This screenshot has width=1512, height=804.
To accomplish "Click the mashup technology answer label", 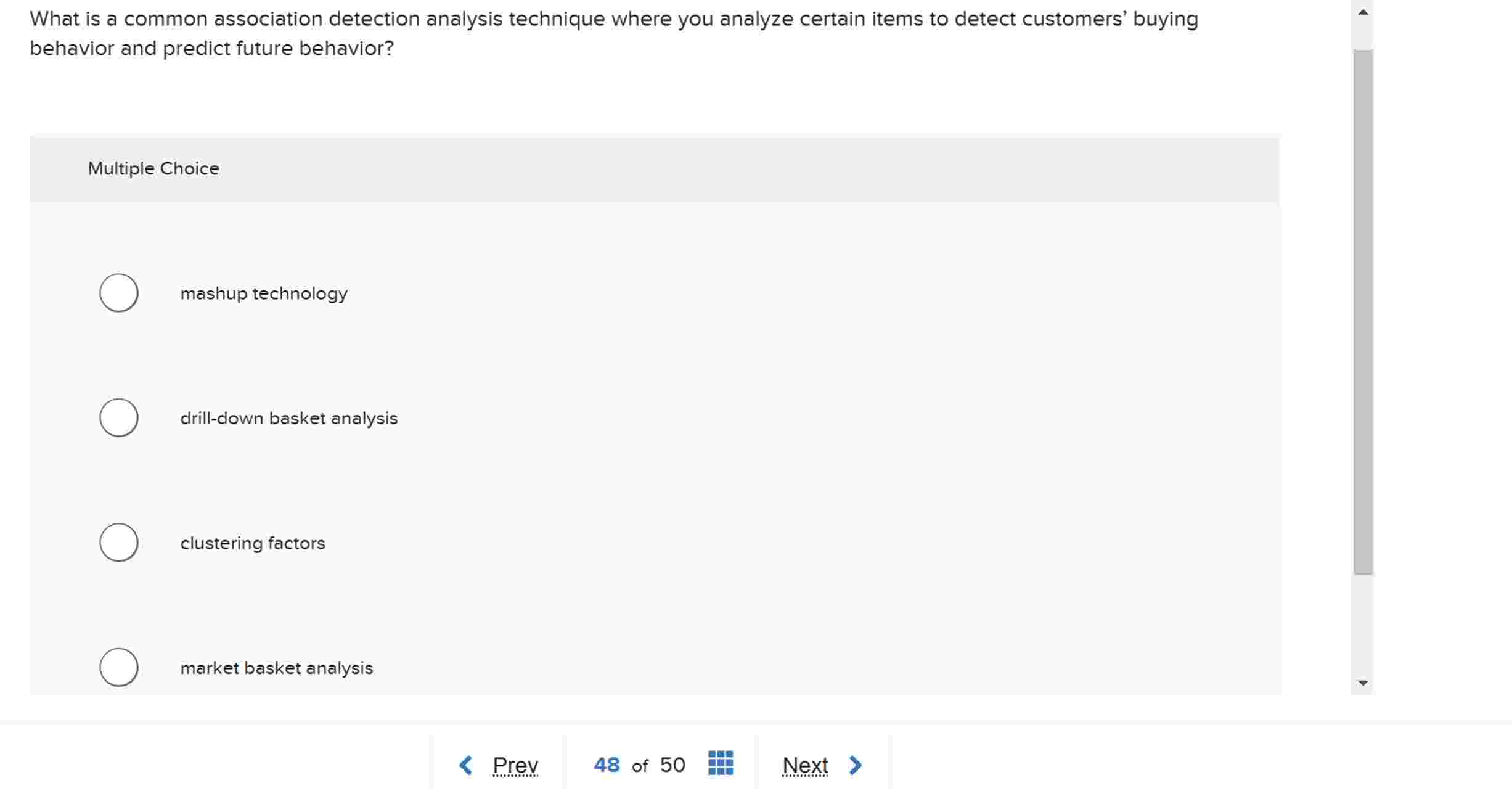I will pyautogui.click(x=264, y=293).
